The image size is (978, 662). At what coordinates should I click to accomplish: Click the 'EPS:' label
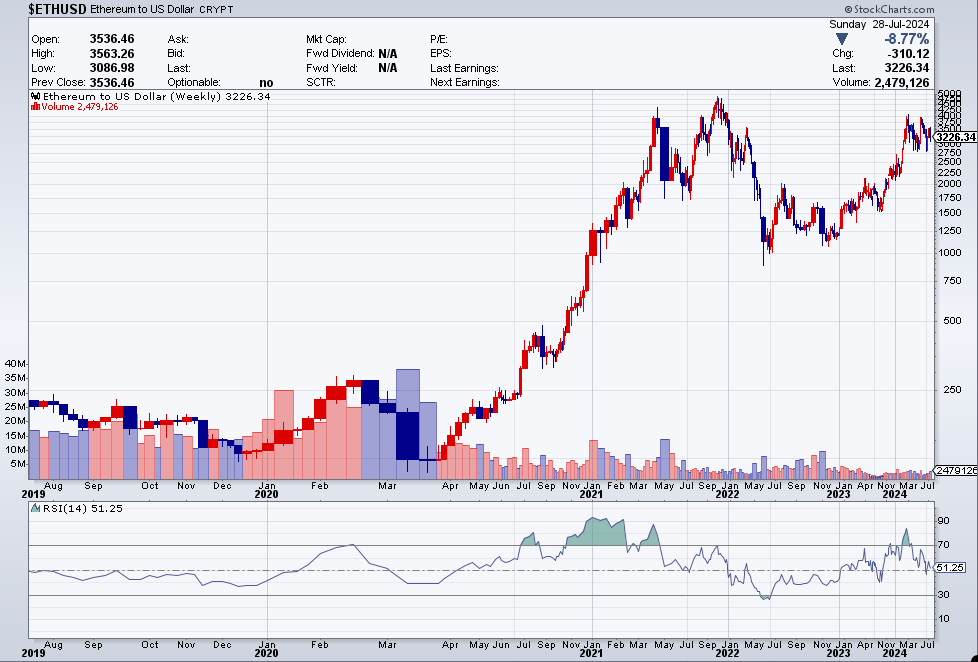coord(440,54)
